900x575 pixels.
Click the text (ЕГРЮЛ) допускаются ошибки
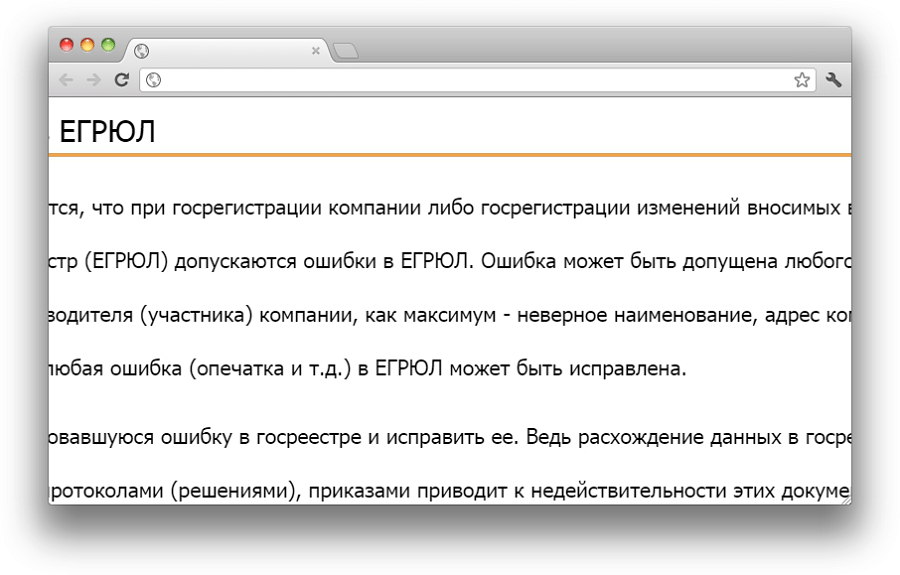230,261
